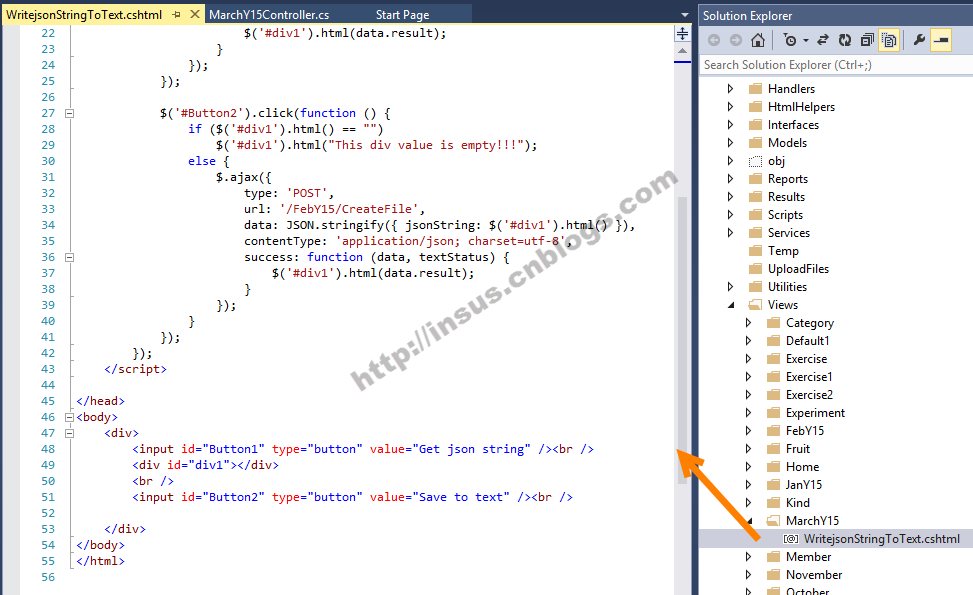973x595 pixels.
Task: Select the JanY15 folder
Action: 803,485
